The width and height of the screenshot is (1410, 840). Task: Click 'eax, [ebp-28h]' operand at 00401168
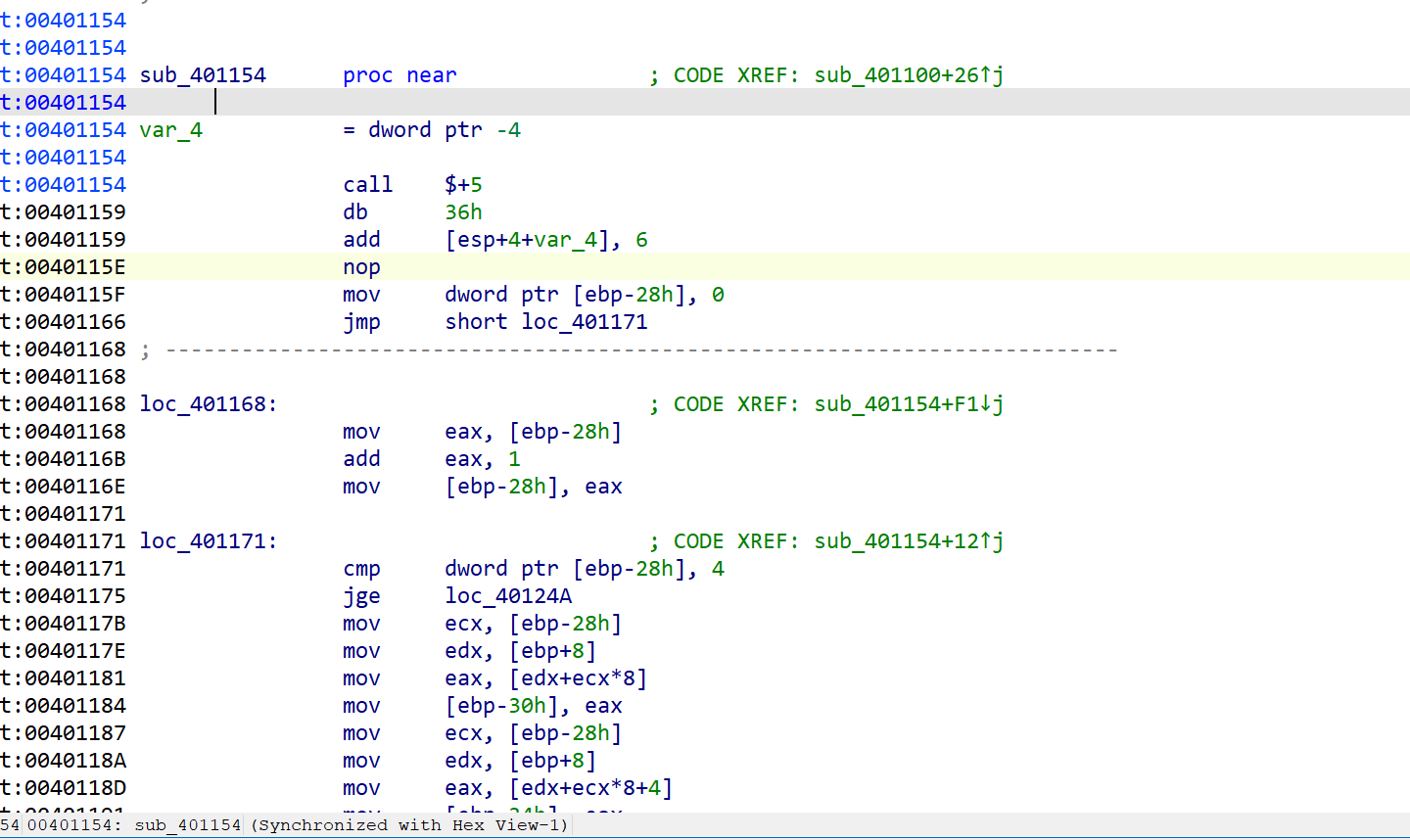click(x=534, y=432)
